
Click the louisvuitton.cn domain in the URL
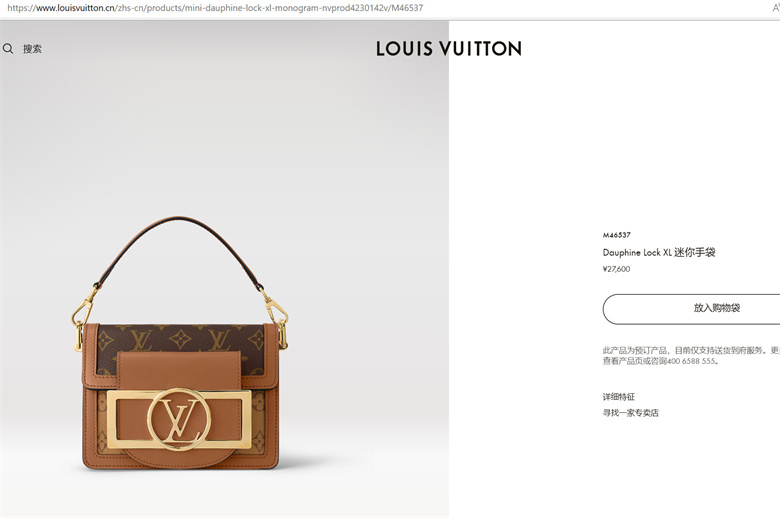click(x=75, y=8)
